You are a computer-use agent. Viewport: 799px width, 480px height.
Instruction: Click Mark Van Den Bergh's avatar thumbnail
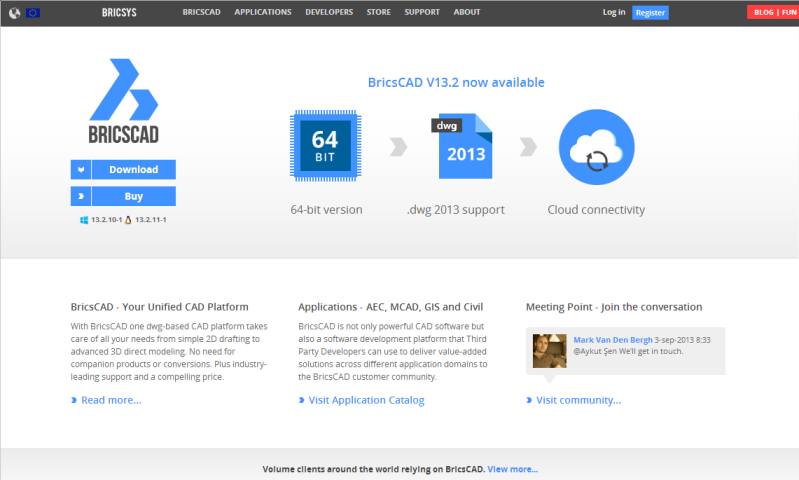(550, 350)
